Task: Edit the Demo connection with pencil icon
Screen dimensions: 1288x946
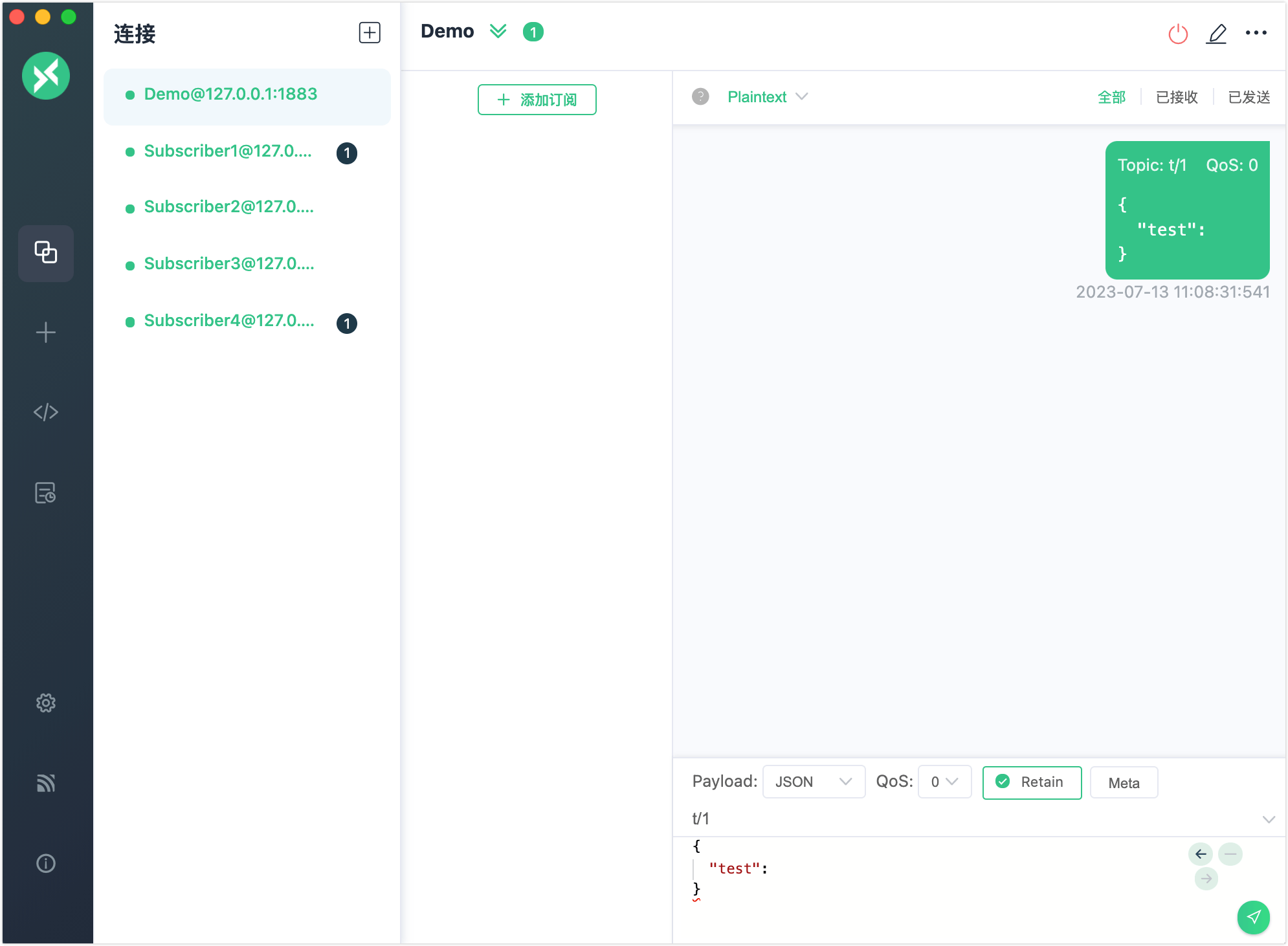Action: click(1217, 34)
